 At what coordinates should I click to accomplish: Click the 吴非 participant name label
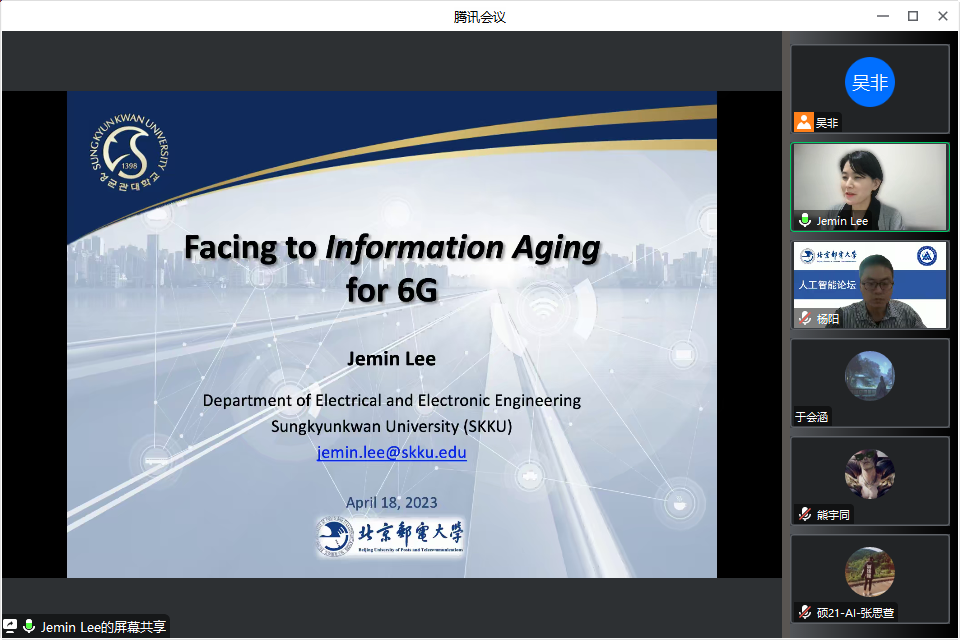[x=827, y=122]
